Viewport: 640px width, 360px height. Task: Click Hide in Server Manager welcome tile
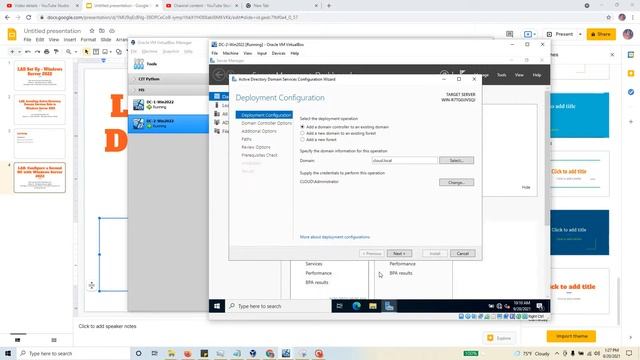coord(526,187)
